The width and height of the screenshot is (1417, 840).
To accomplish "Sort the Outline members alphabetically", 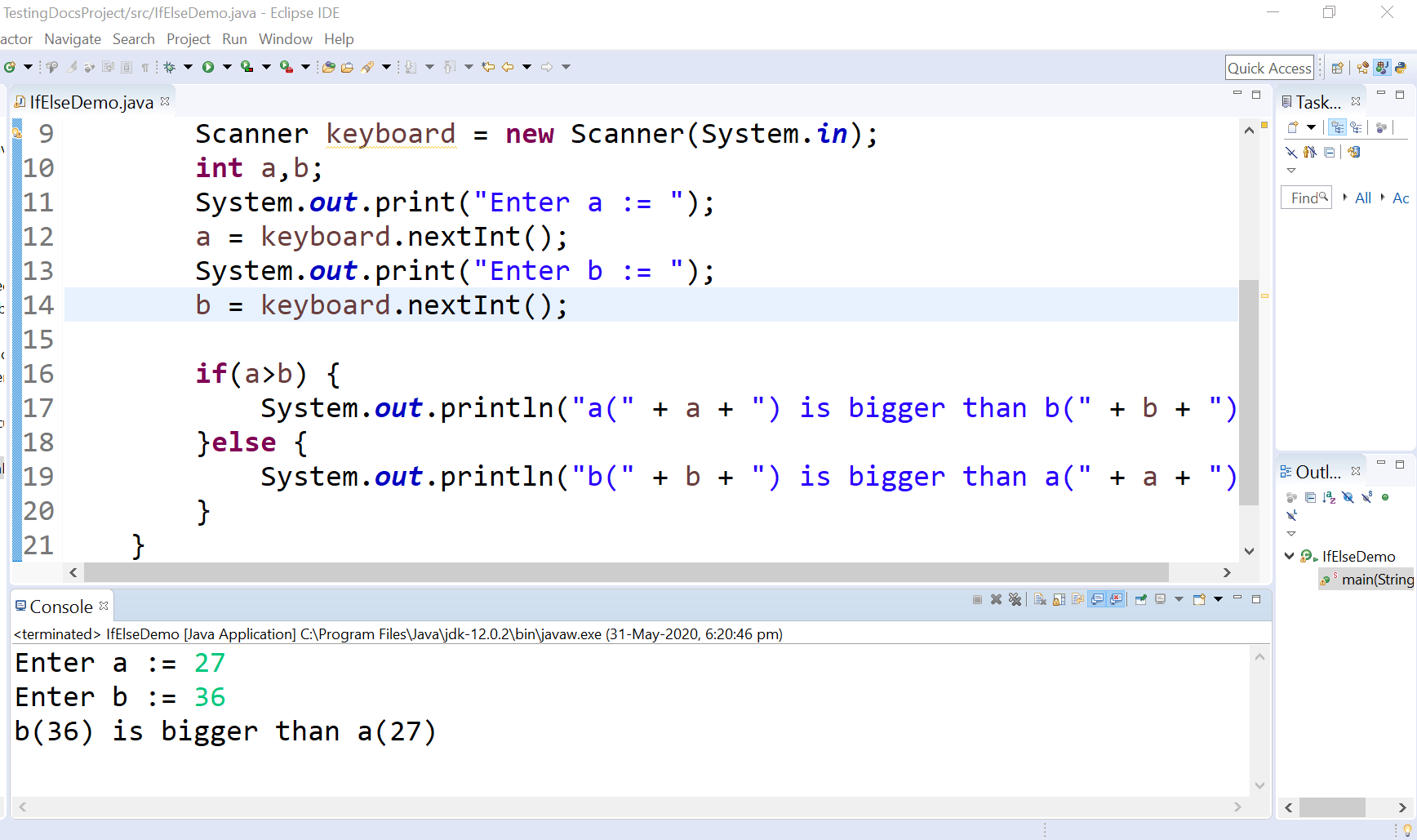I will (x=1328, y=497).
